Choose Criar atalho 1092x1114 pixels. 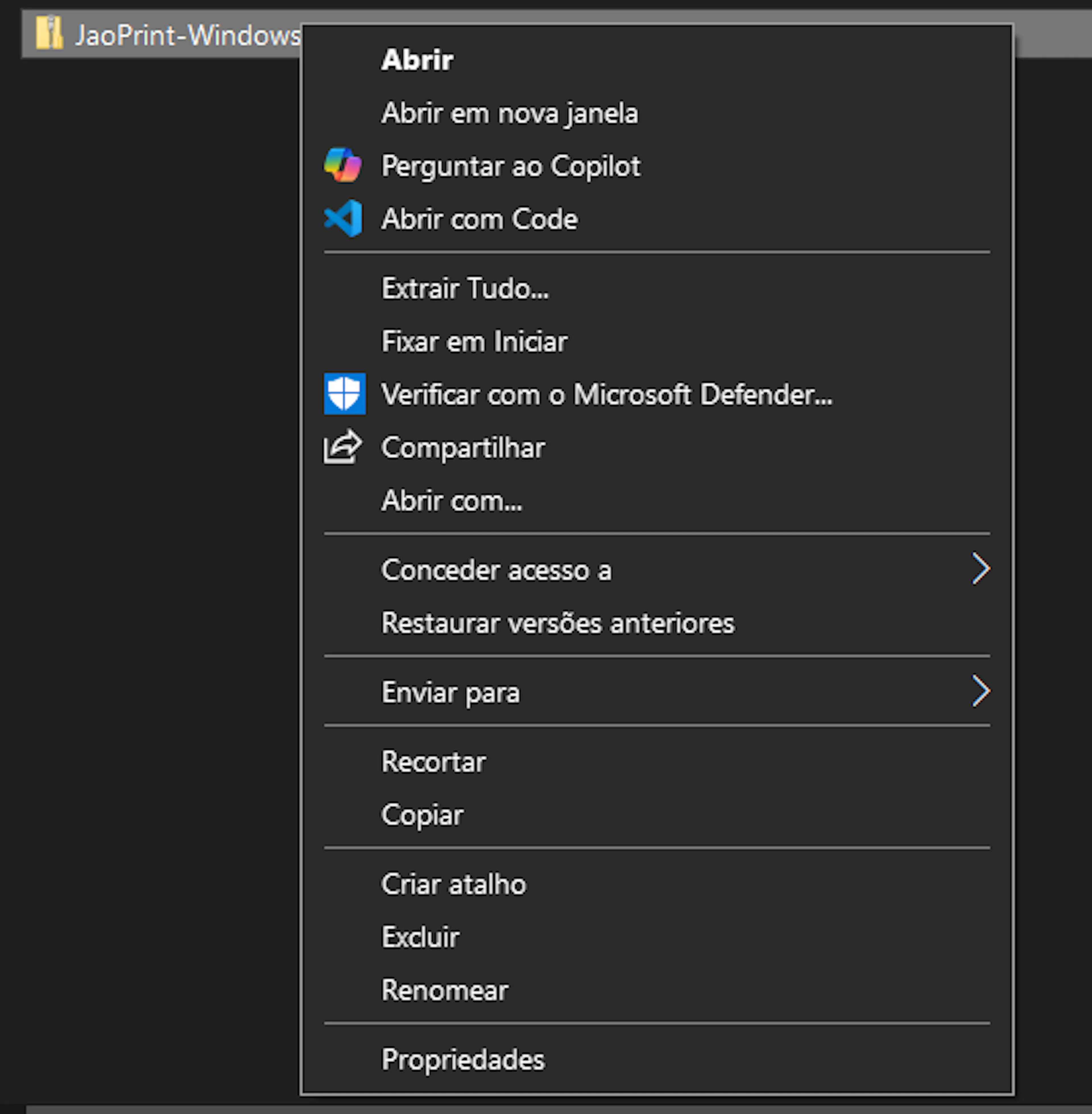pos(657,883)
